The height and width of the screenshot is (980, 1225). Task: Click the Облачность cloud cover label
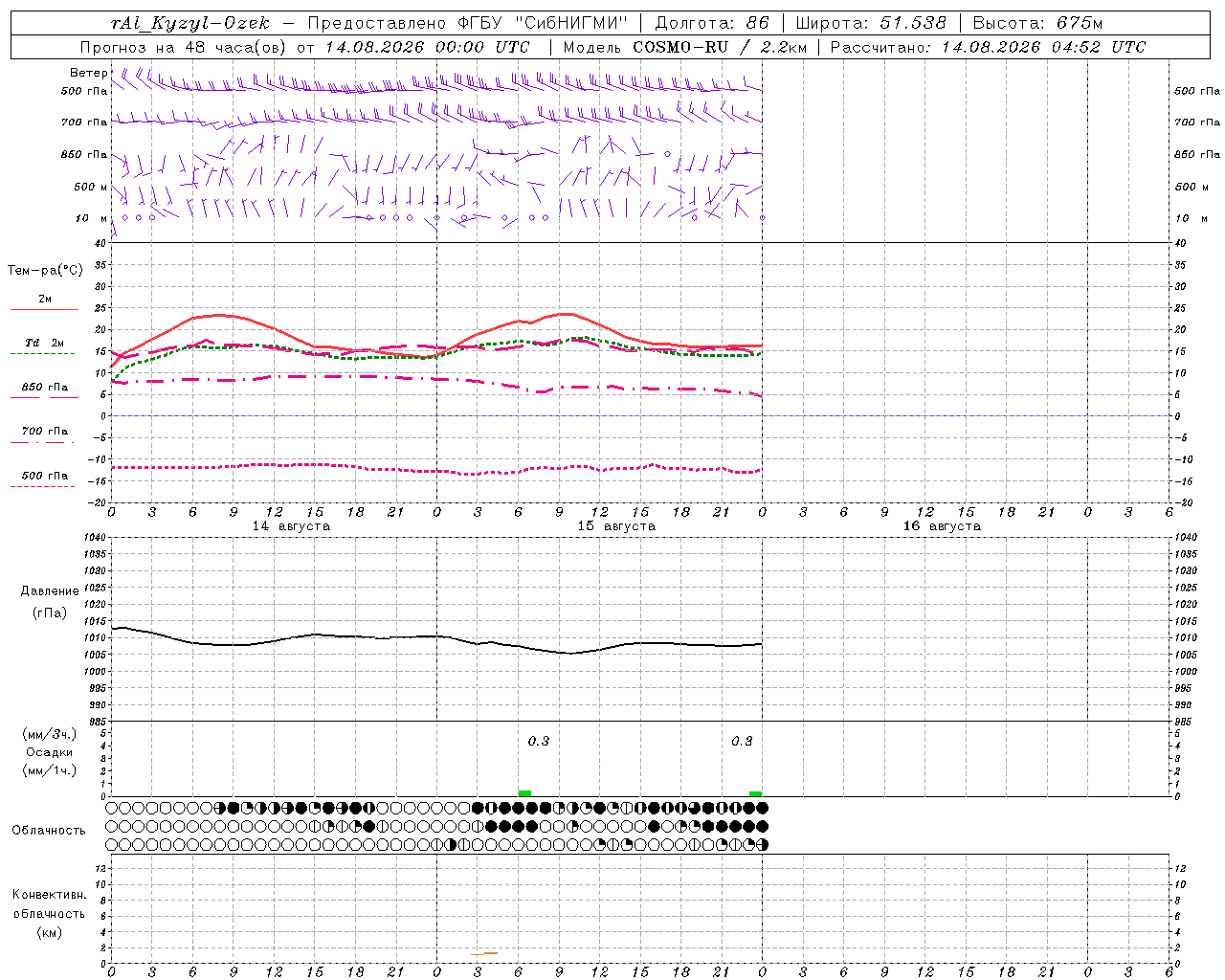tap(48, 830)
